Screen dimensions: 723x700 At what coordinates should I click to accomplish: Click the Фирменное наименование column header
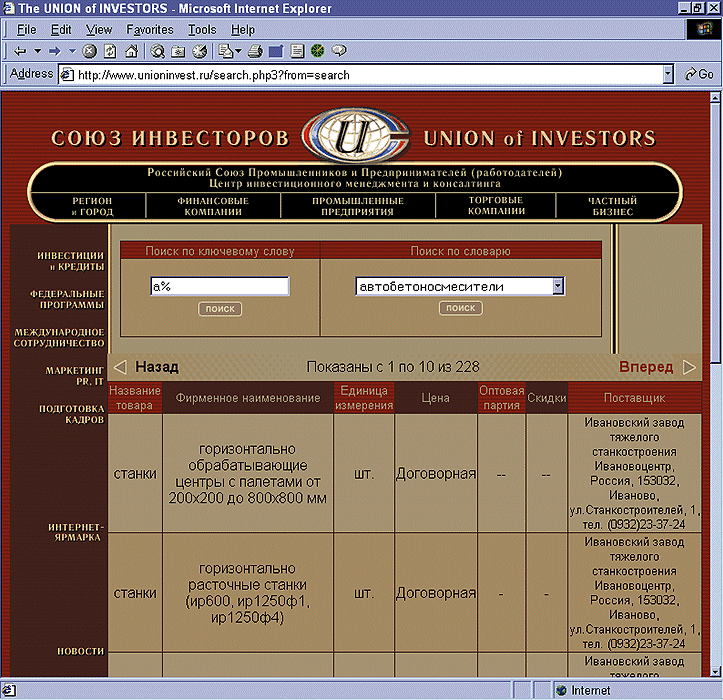[x=248, y=398]
